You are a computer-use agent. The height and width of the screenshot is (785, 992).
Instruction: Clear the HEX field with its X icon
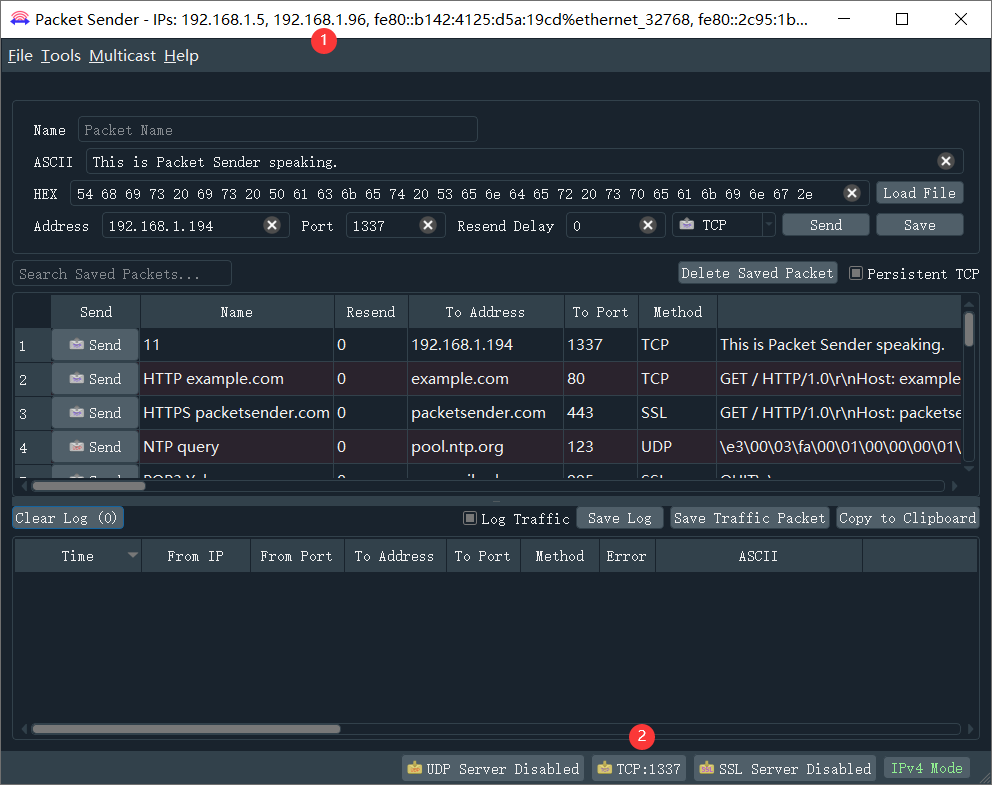coord(852,194)
